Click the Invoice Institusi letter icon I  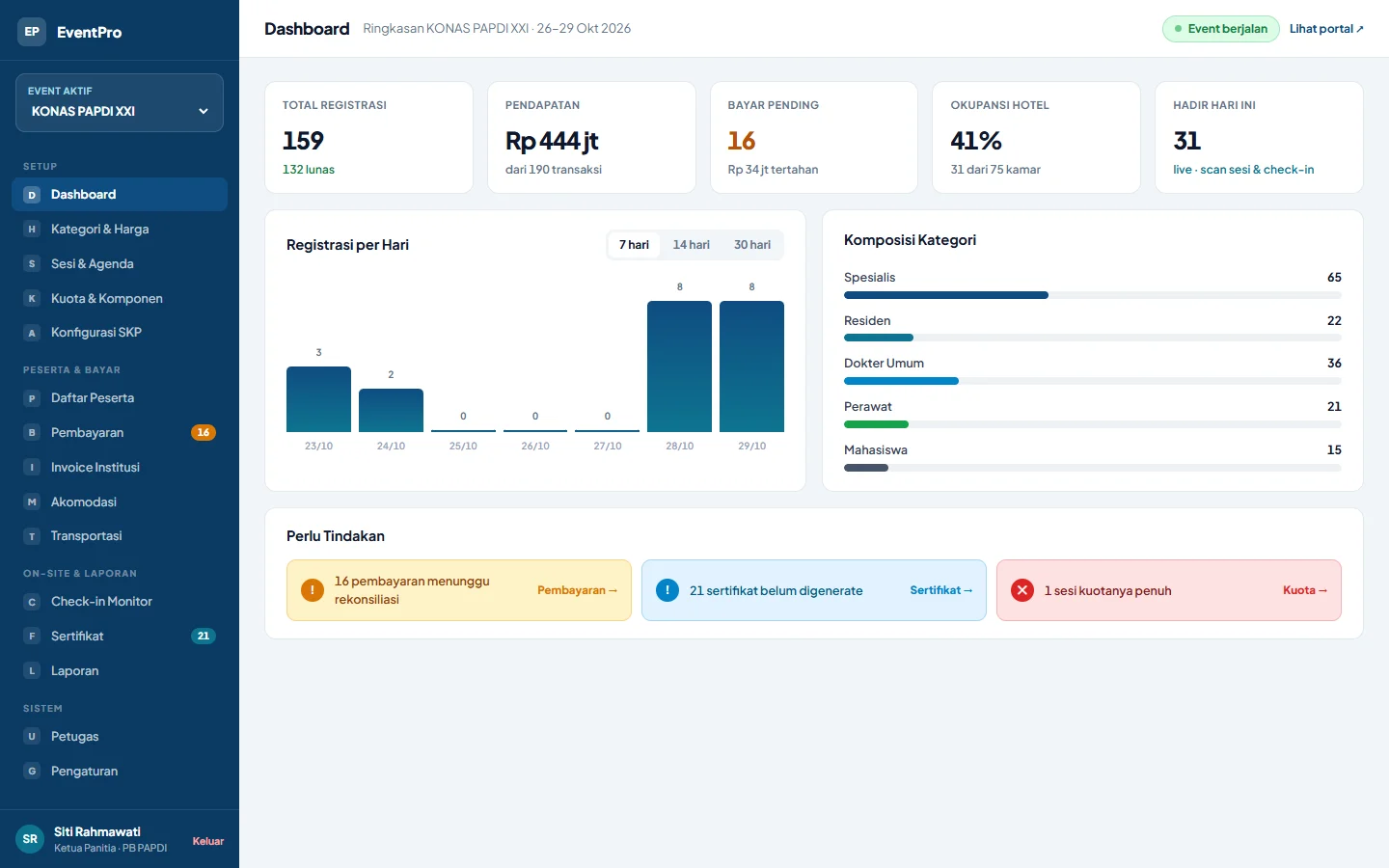pos(32,468)
